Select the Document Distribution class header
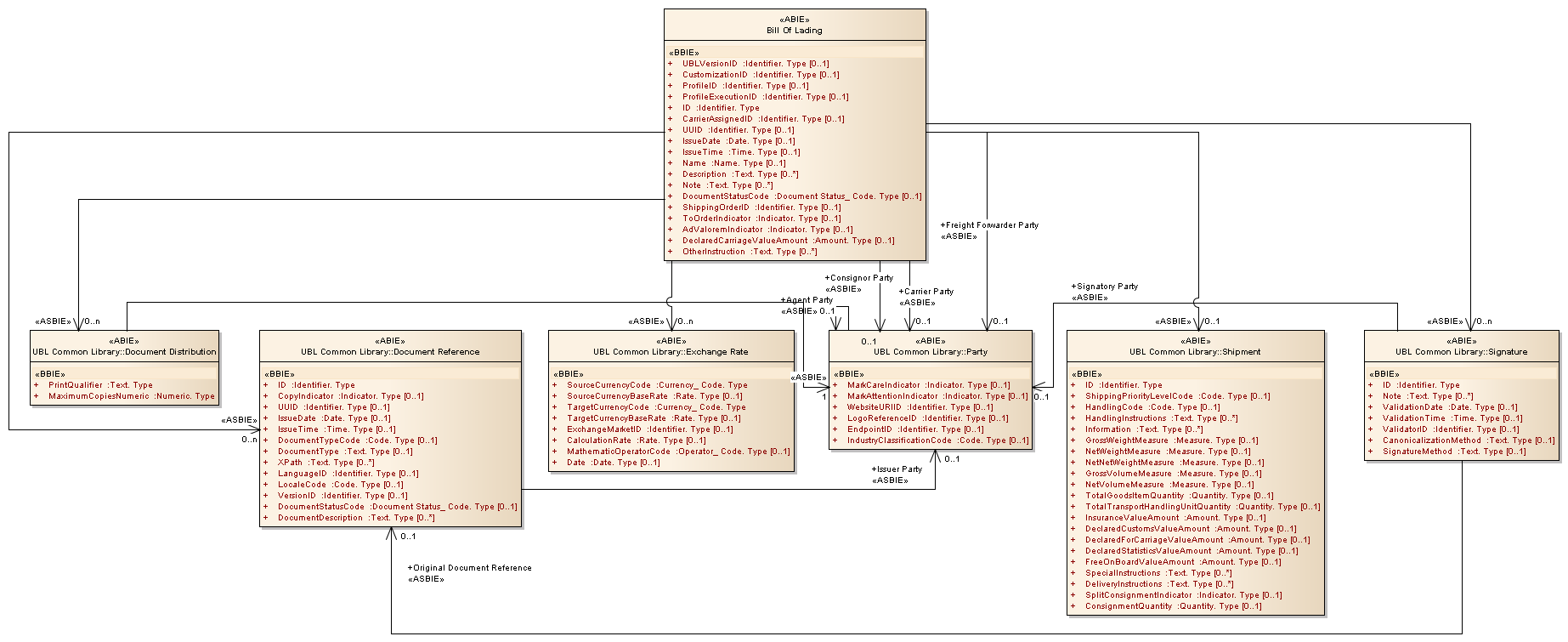Screen dimensions: 1568x642 [x=124, y=351]
